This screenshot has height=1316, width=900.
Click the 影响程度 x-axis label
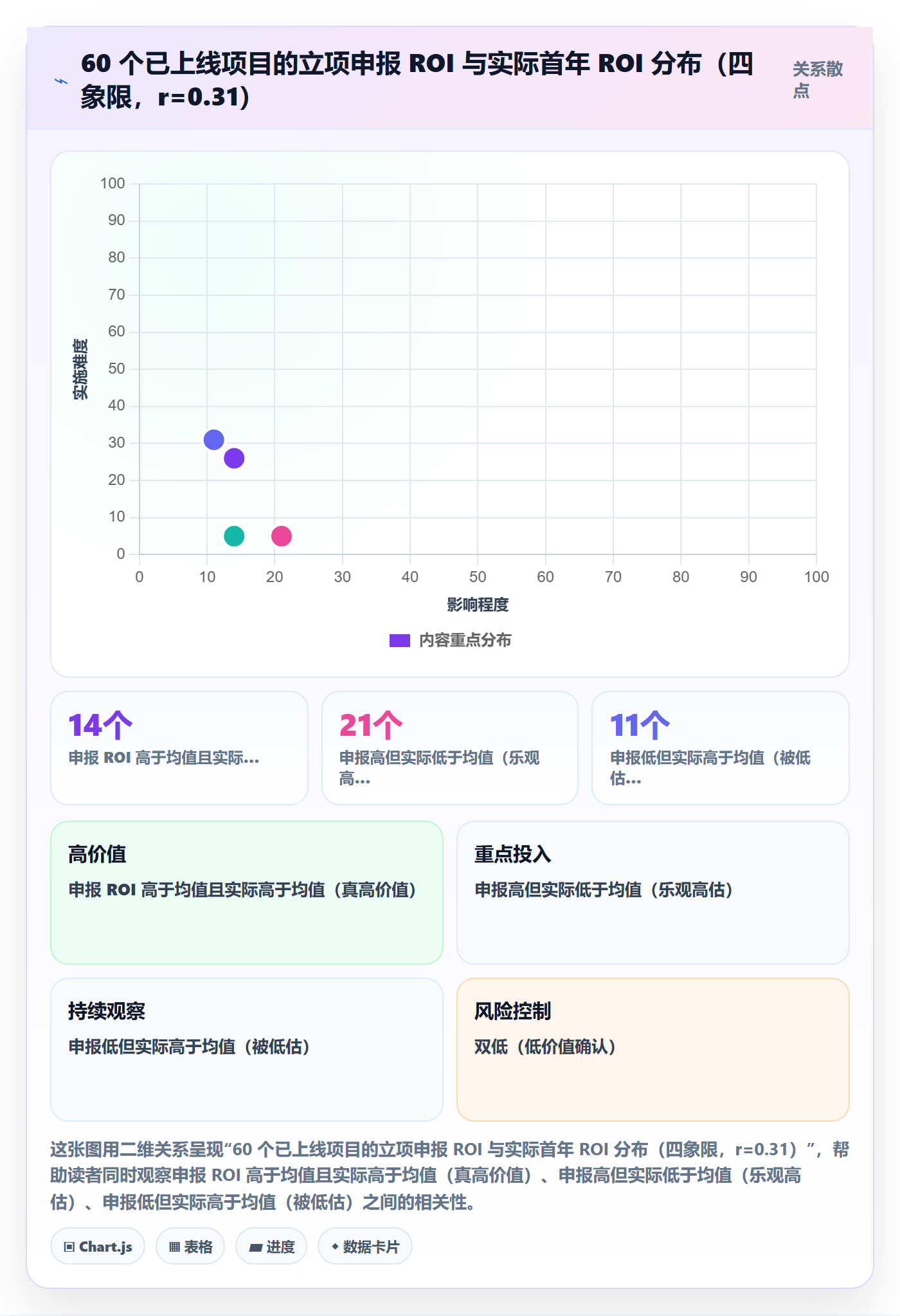[x=478, y=605]
